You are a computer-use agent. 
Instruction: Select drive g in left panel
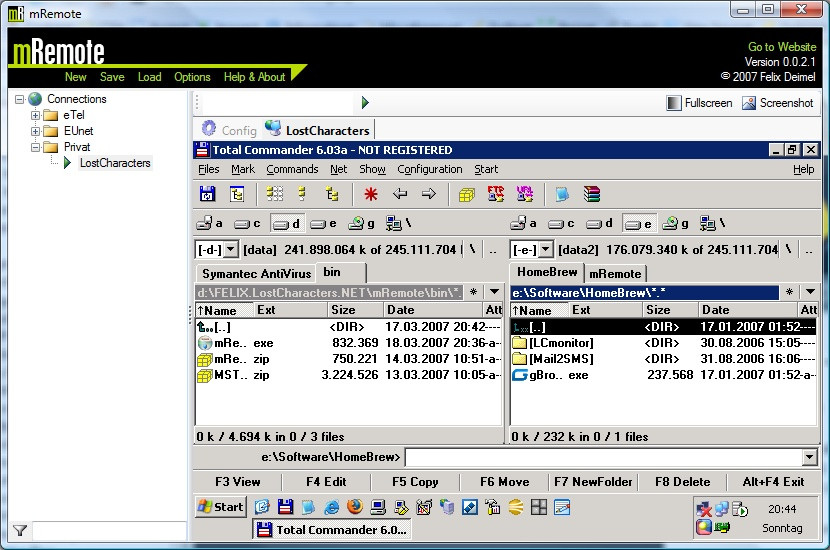361,224
